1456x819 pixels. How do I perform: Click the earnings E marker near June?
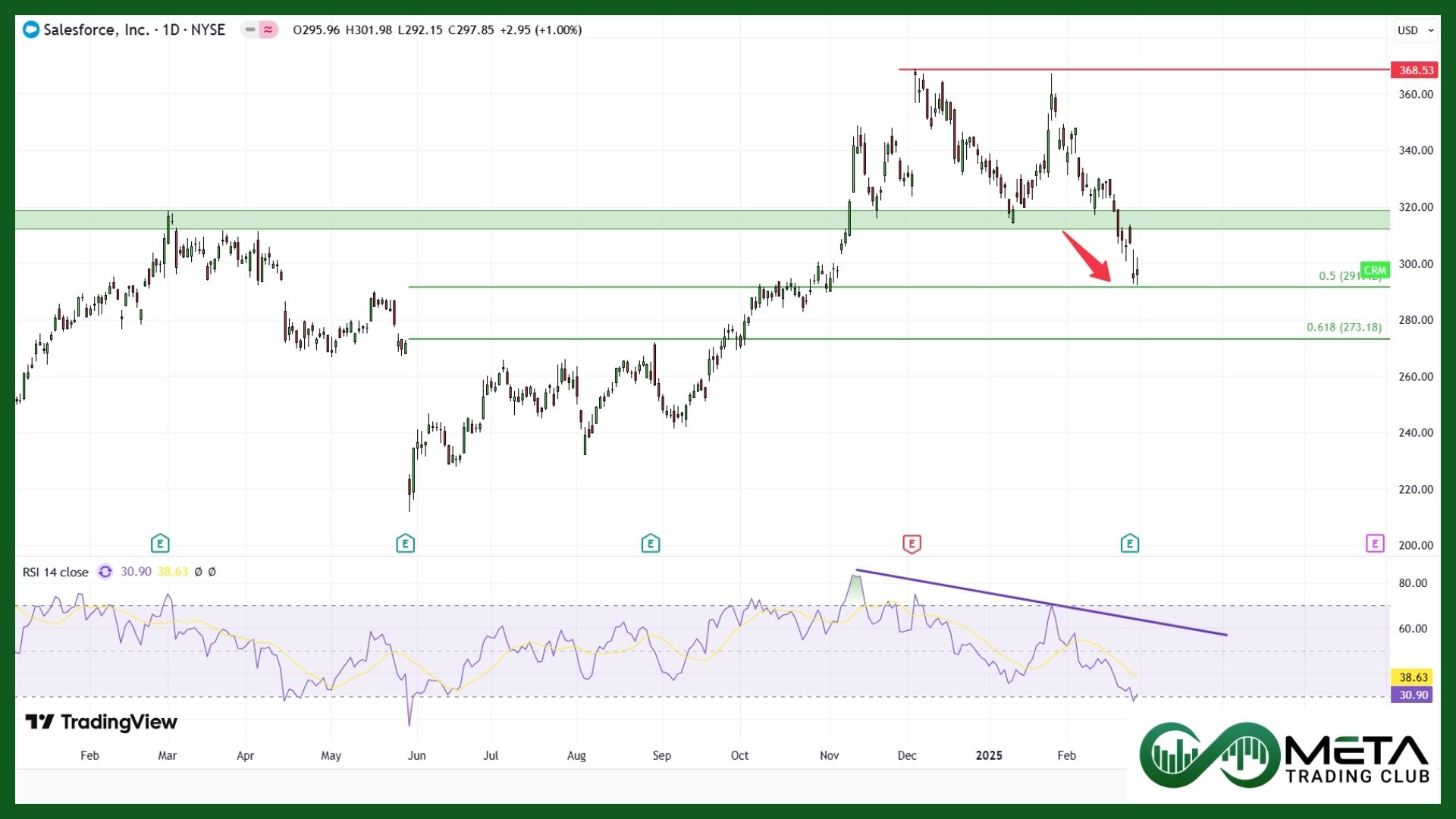(405, 543)
